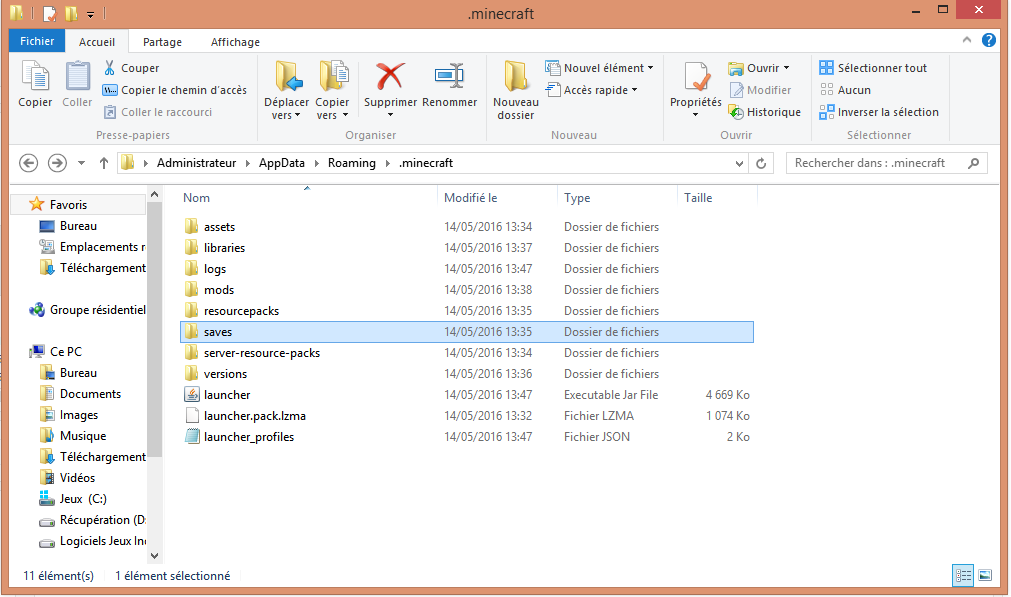Click Modifier in Ouvrir group
This screenshot has height=597, width=1011.
(760, 90)
